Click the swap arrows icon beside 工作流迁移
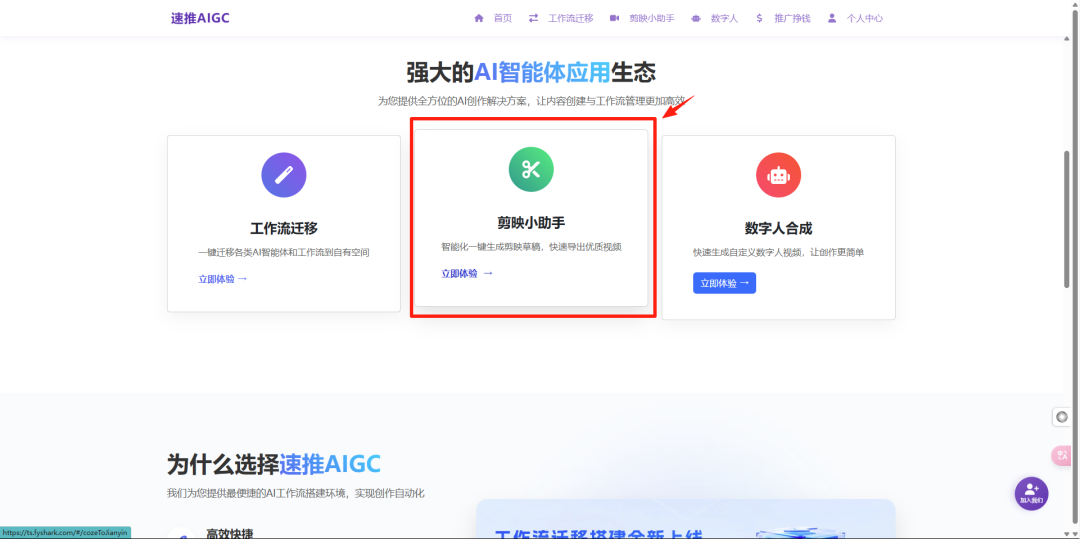The image size is (1080, 539). pos(533,19)
